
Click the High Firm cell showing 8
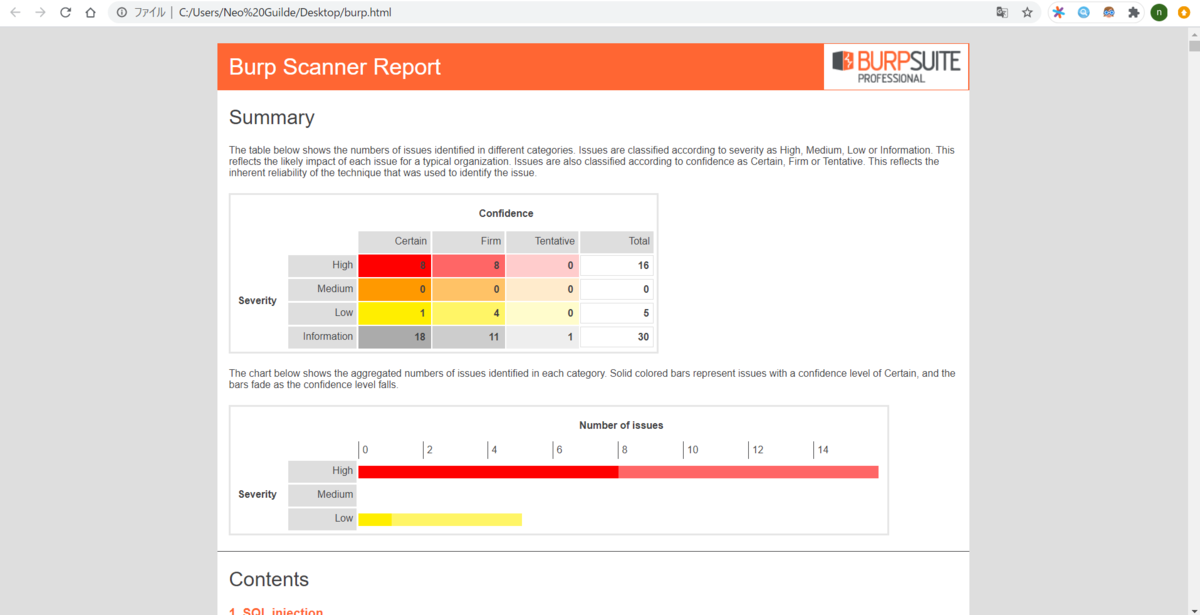coord(469,265)
